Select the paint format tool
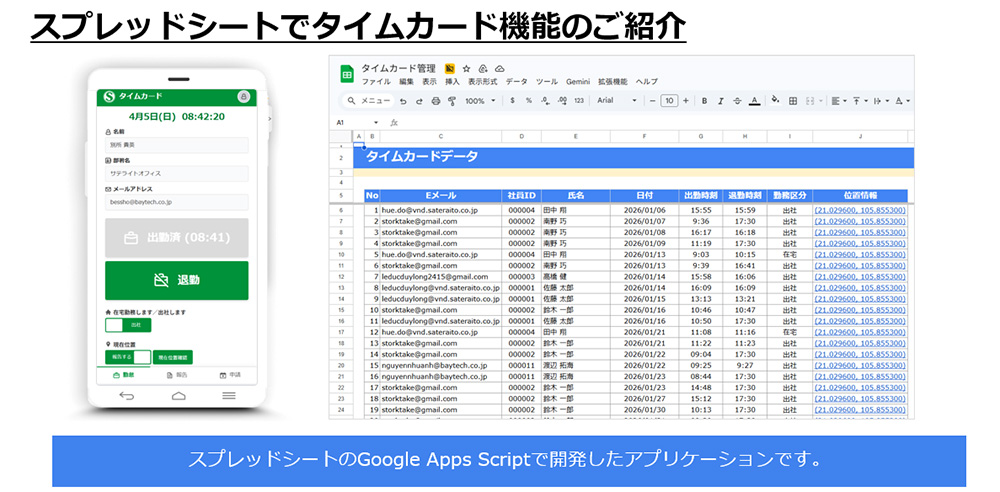 [x=451, y=101]
